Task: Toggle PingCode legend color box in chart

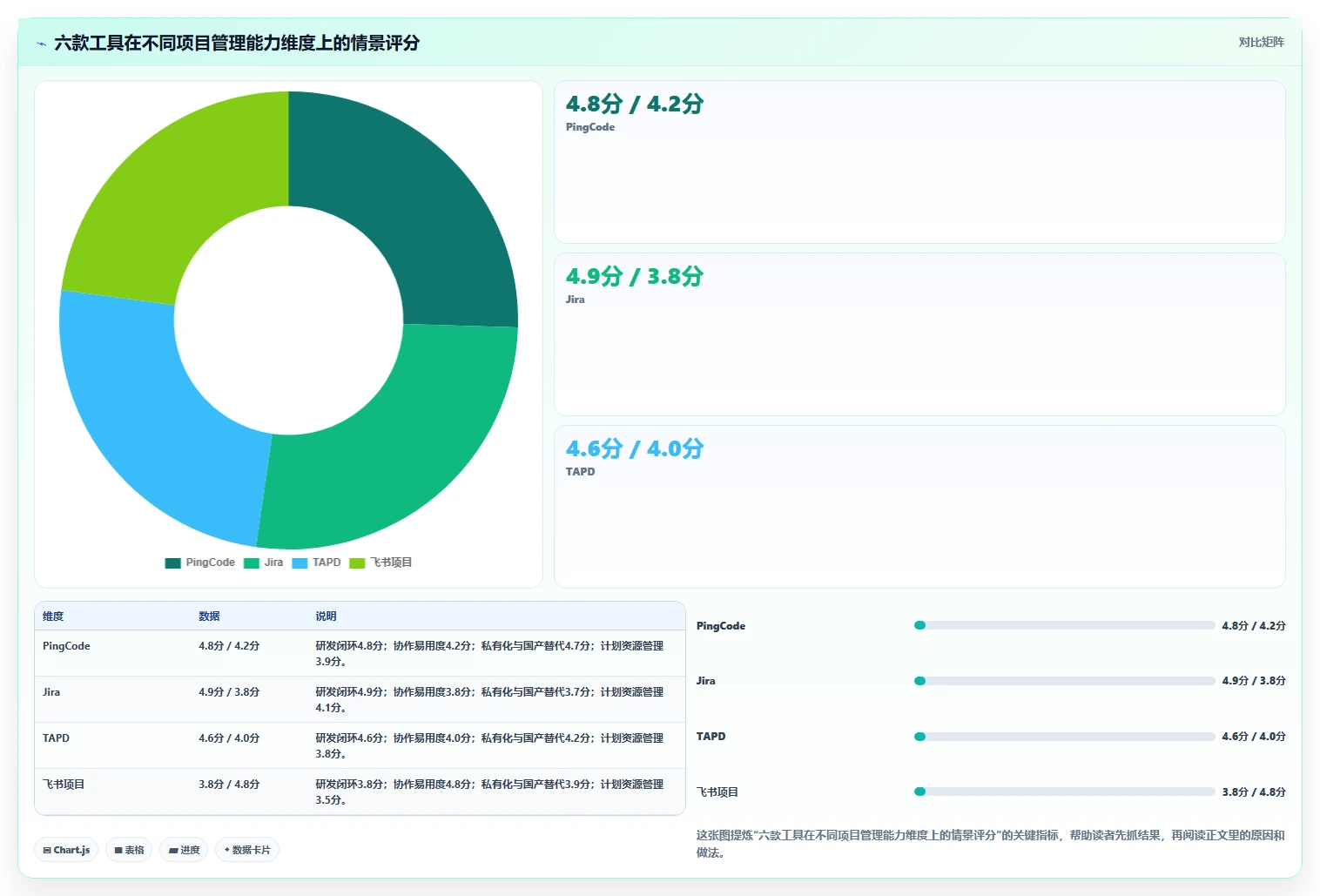Action: (172, 563)
